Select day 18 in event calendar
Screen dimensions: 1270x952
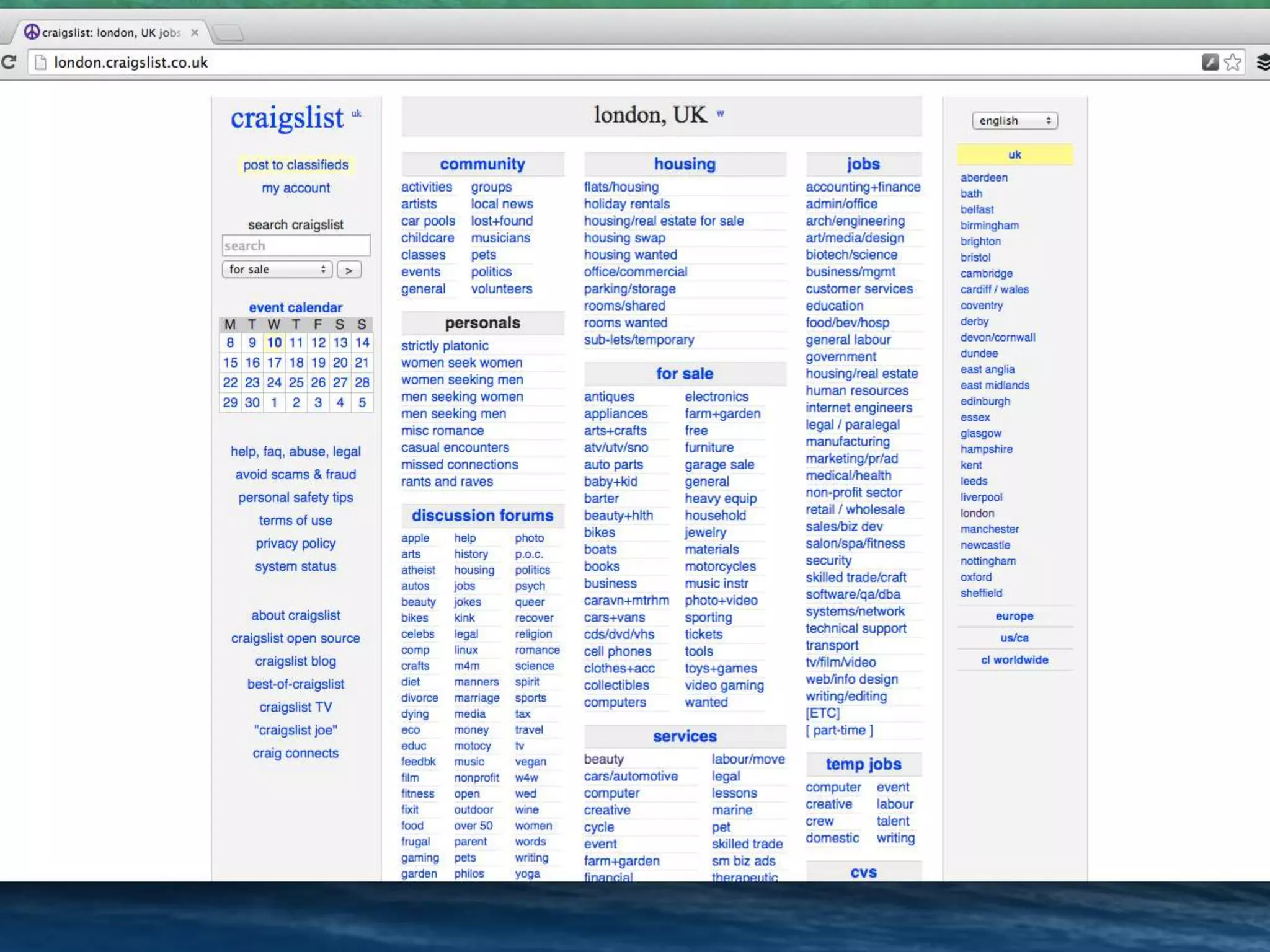pos(296,363)
